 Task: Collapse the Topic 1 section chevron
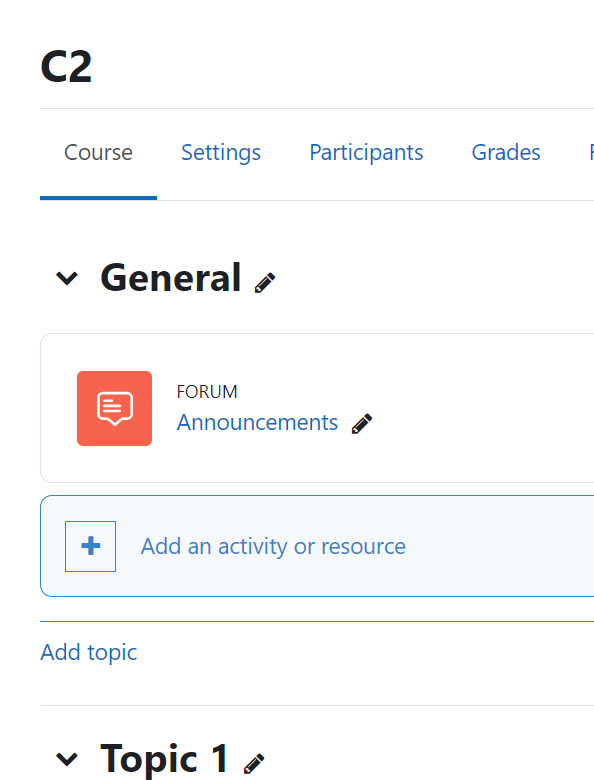pyautogui.click(x=67, y=759)
